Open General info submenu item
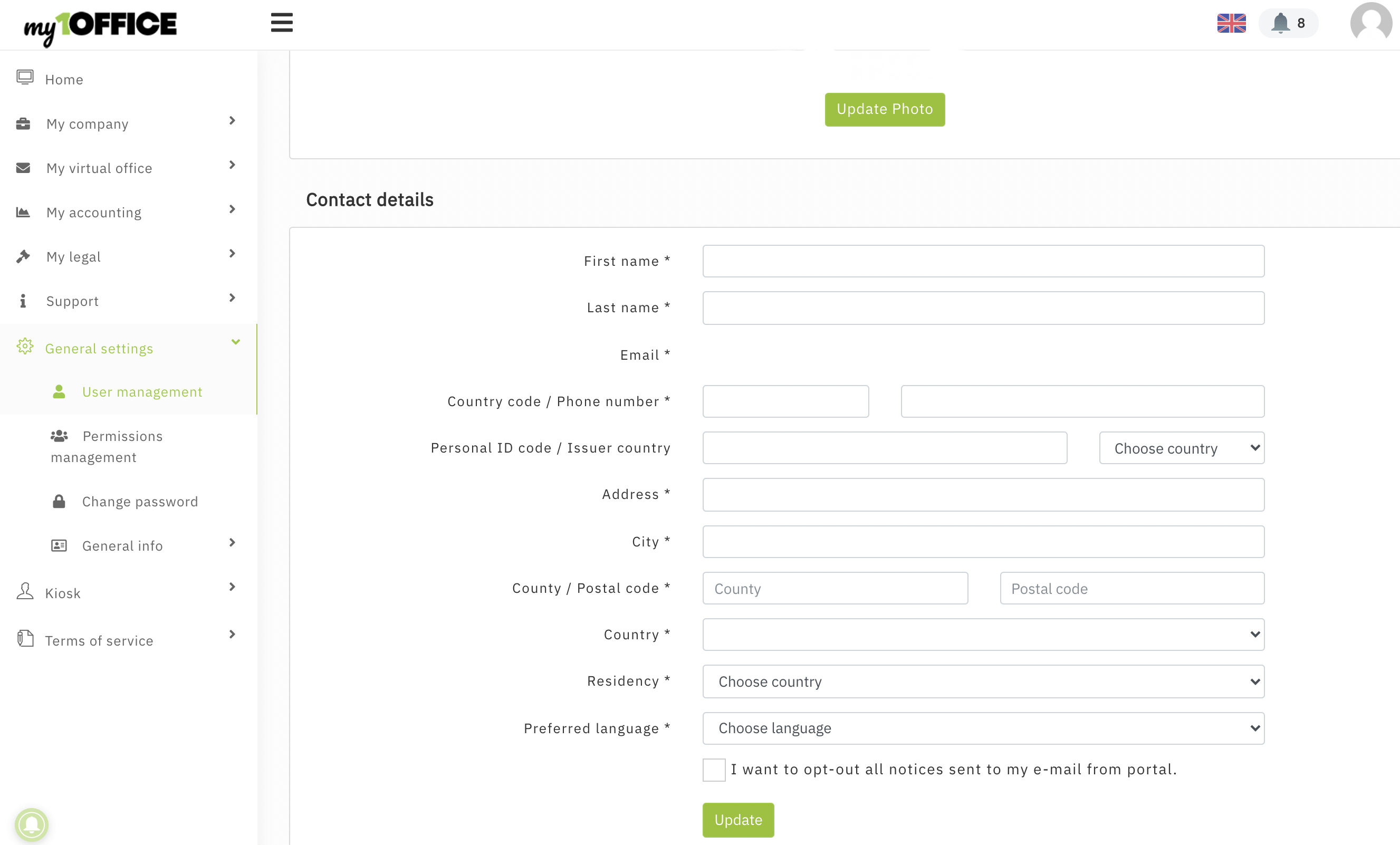 123,546
